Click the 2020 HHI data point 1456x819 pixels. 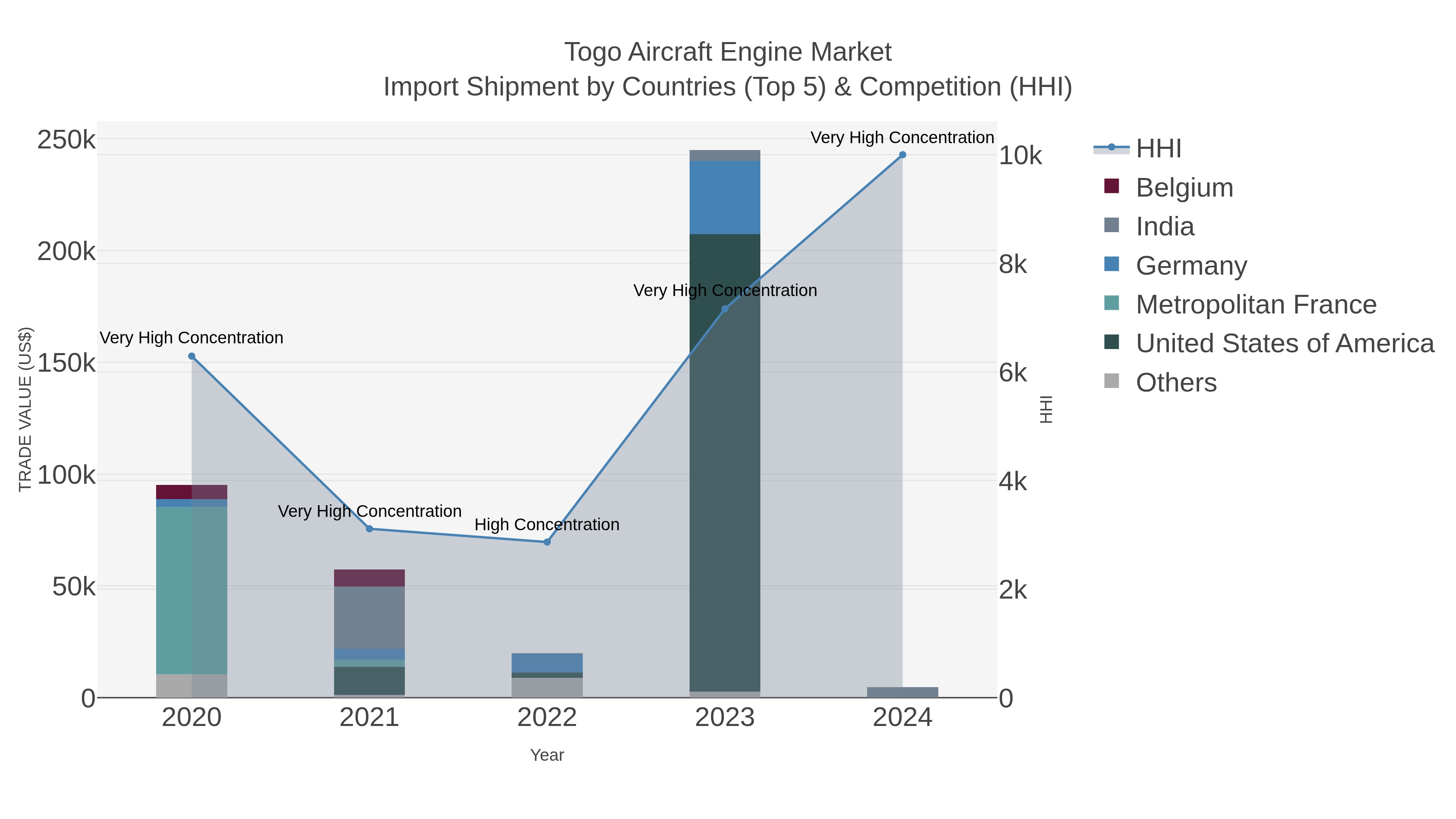coord(192,356)
